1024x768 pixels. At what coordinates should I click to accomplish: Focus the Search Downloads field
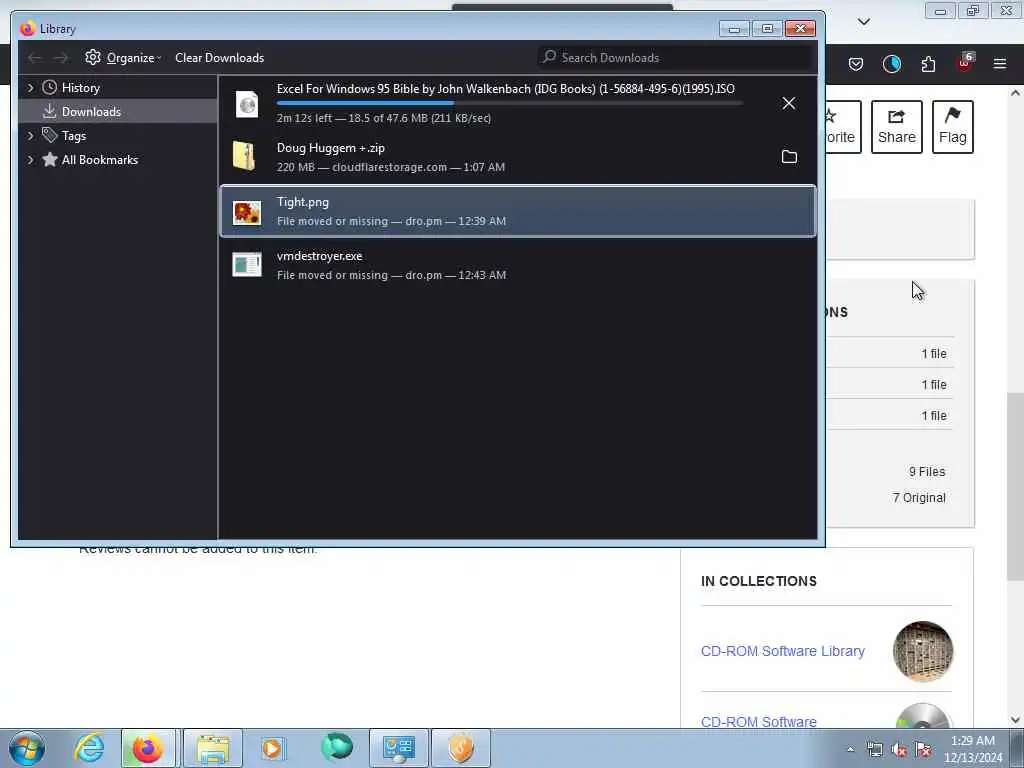(x=675, y=57)
